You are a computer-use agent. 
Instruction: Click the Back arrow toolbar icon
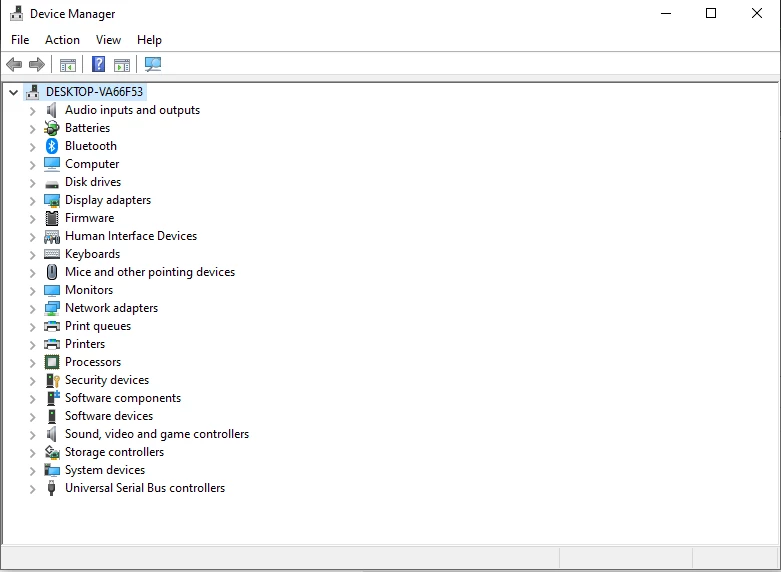[14, 64]
